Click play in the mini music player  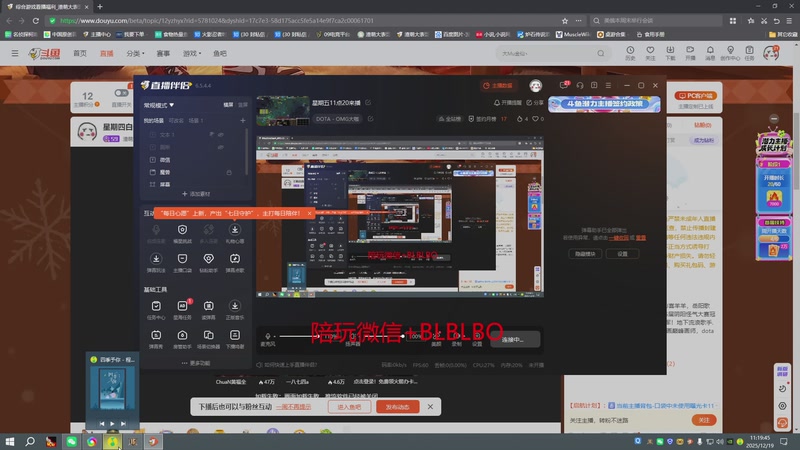click(112, 423)
